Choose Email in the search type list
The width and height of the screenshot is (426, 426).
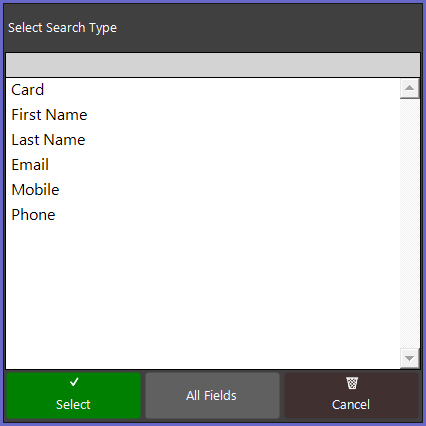[203, 165]
